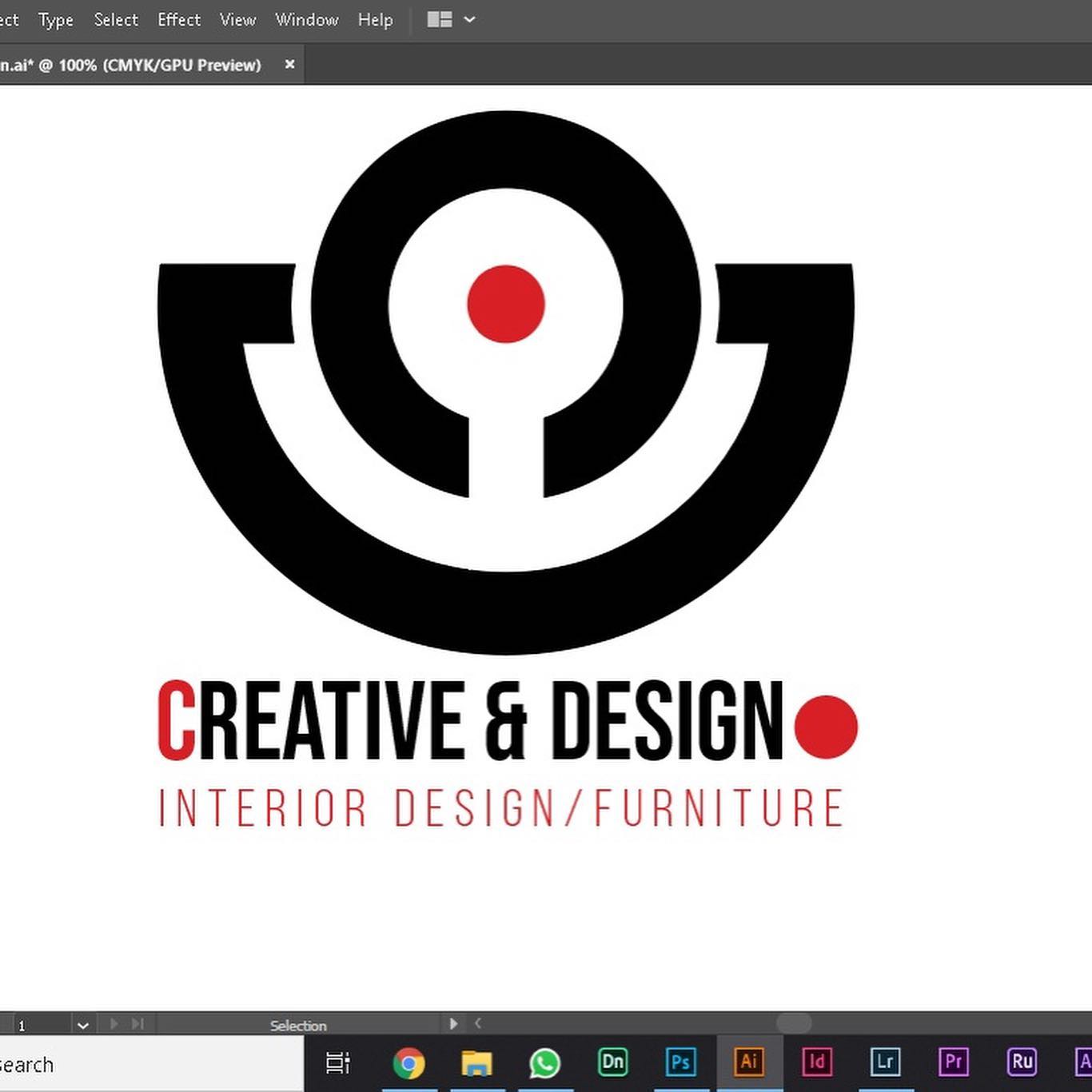The image size is (1092, 1092).
Task: Open the Select menu
Action: pos(116,20)
